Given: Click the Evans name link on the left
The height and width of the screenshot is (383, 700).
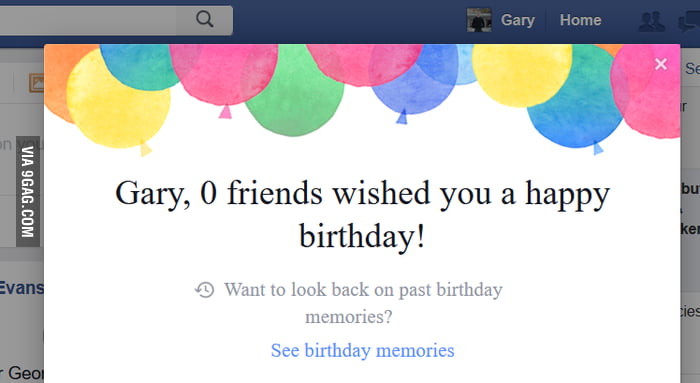Looking at the screenshot, I should point(21,288).
